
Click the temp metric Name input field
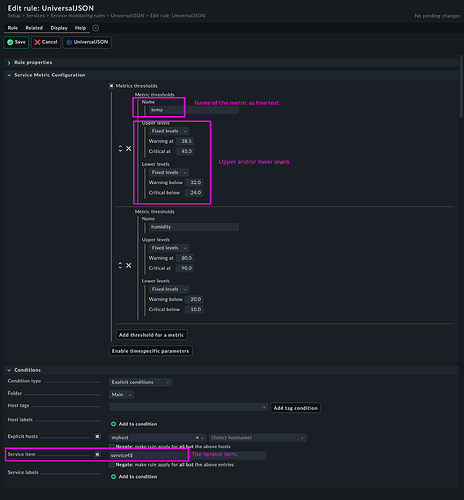click(194, 110)
